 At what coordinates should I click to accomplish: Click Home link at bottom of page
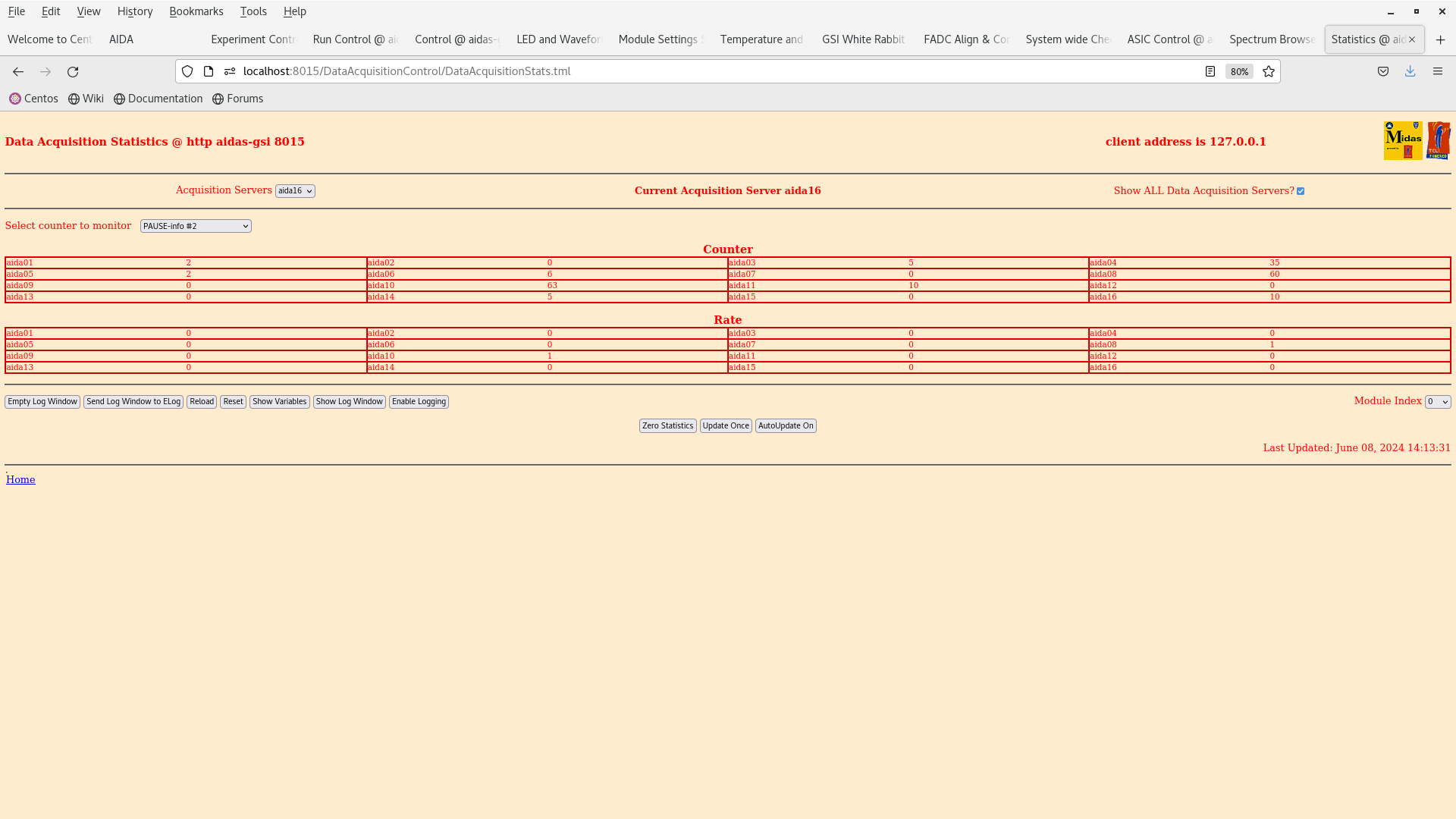(21, 479)
